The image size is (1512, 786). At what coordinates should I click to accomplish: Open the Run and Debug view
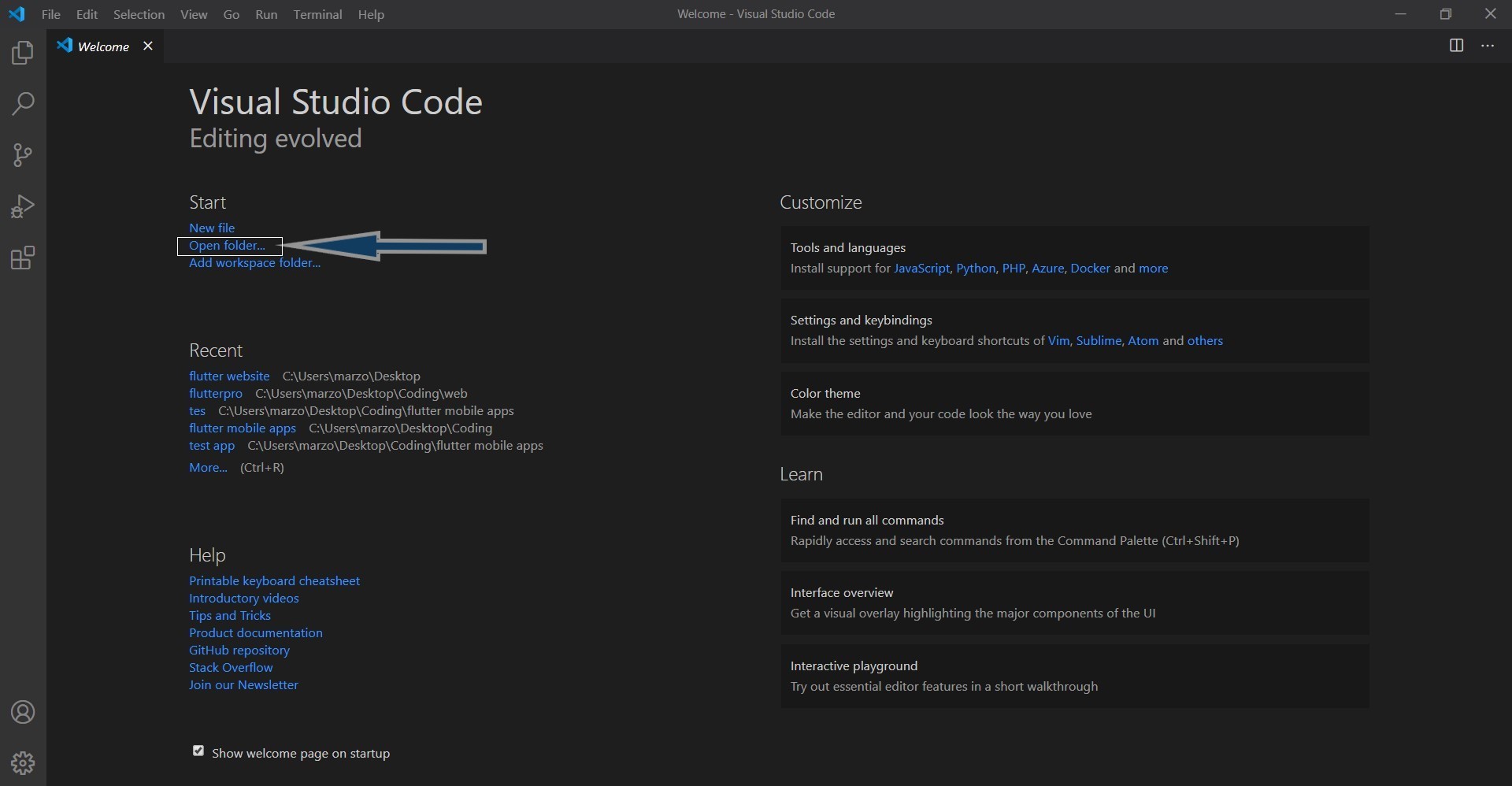pos(23,206)
